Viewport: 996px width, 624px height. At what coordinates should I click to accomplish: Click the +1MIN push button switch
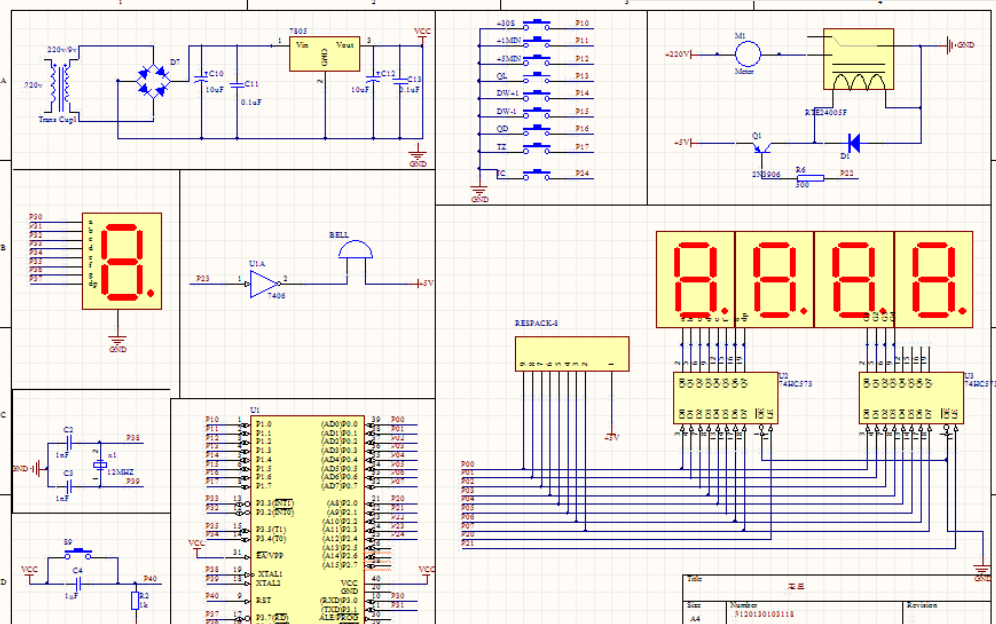[537, 42]
